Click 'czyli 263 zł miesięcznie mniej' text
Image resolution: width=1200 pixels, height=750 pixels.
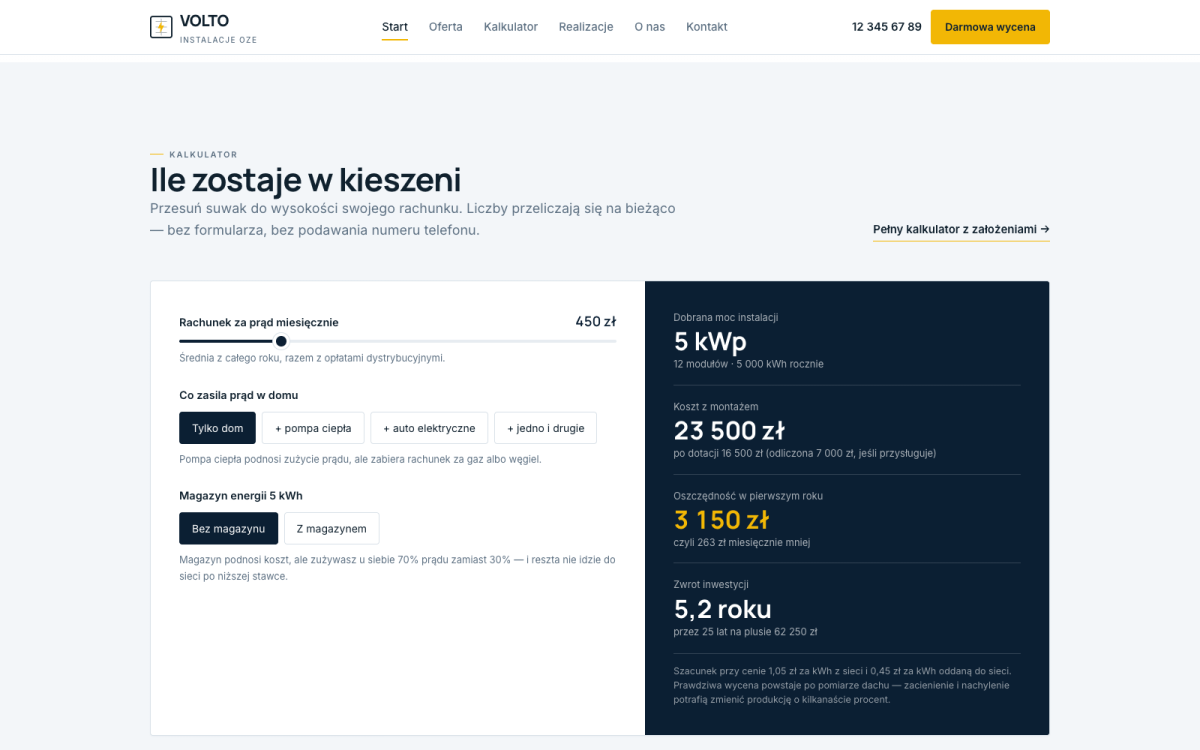pyautogui.click(x=742, y=543)
